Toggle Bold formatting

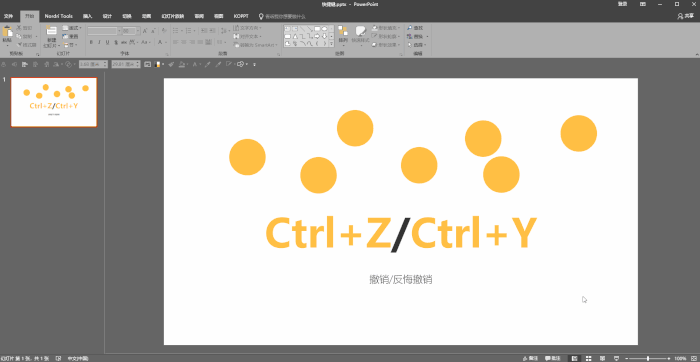coord(91,42)
